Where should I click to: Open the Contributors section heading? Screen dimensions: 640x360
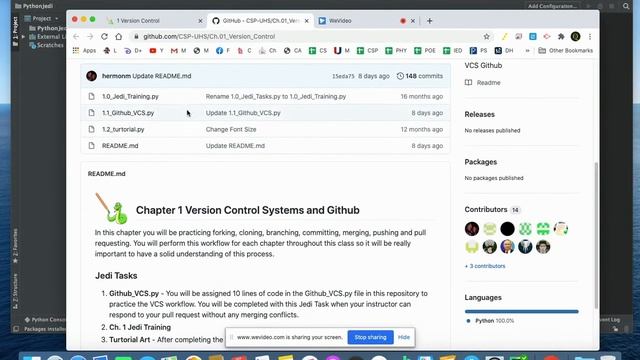486,209
